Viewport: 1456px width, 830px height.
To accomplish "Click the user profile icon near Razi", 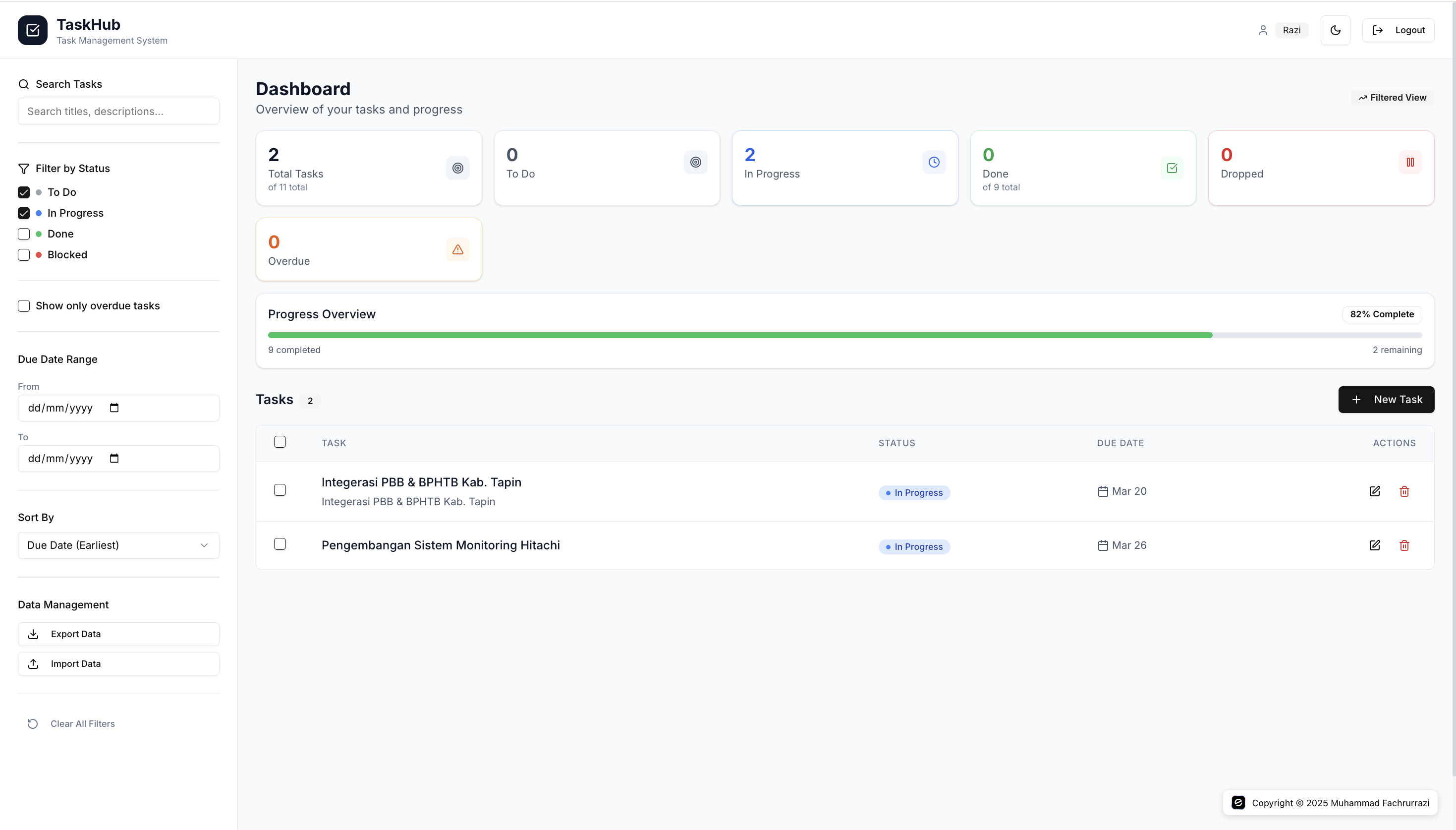I will [1263, 30].
